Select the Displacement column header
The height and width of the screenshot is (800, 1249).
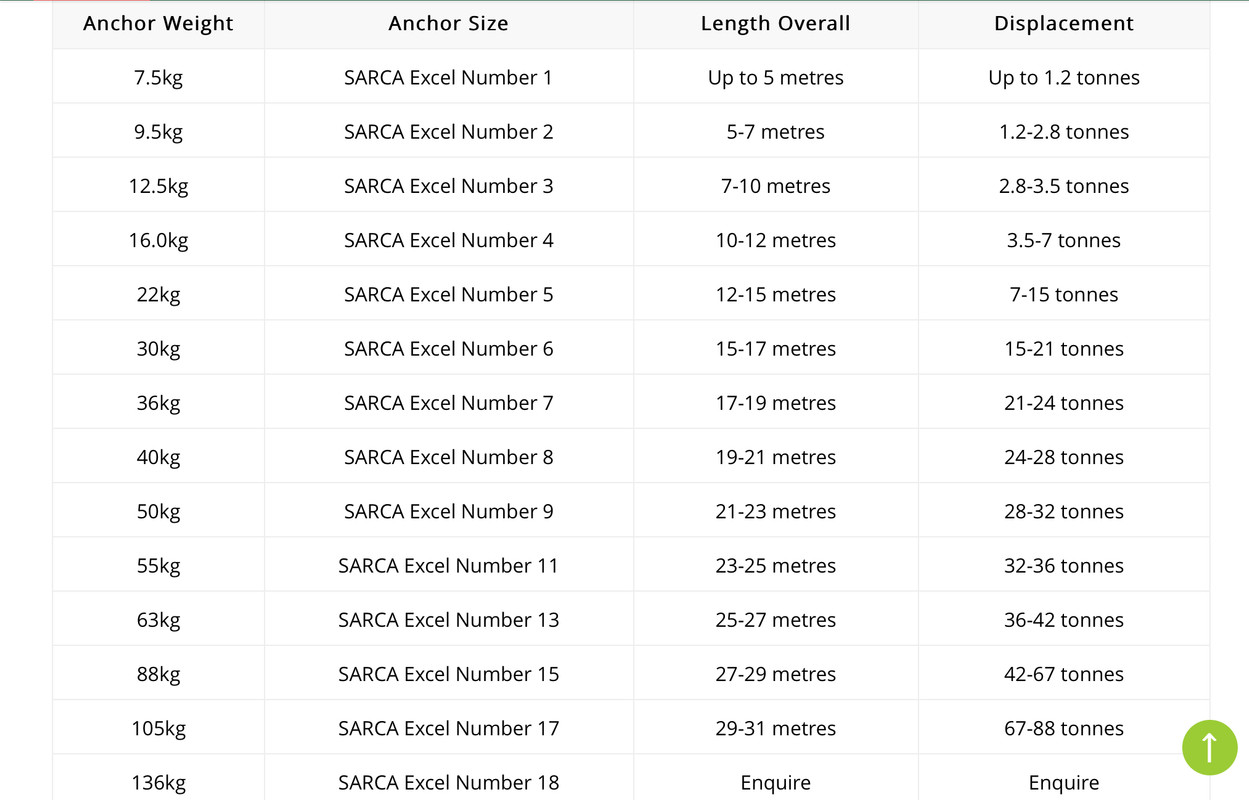coord(1064,24)
